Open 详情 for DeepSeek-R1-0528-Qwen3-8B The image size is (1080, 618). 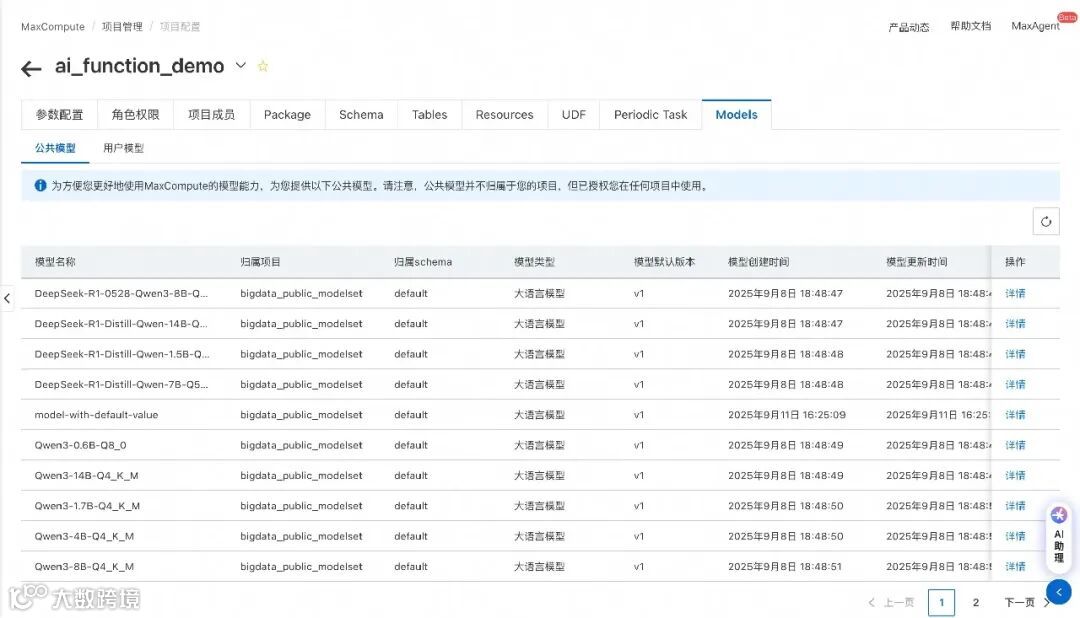(1015, 293)
